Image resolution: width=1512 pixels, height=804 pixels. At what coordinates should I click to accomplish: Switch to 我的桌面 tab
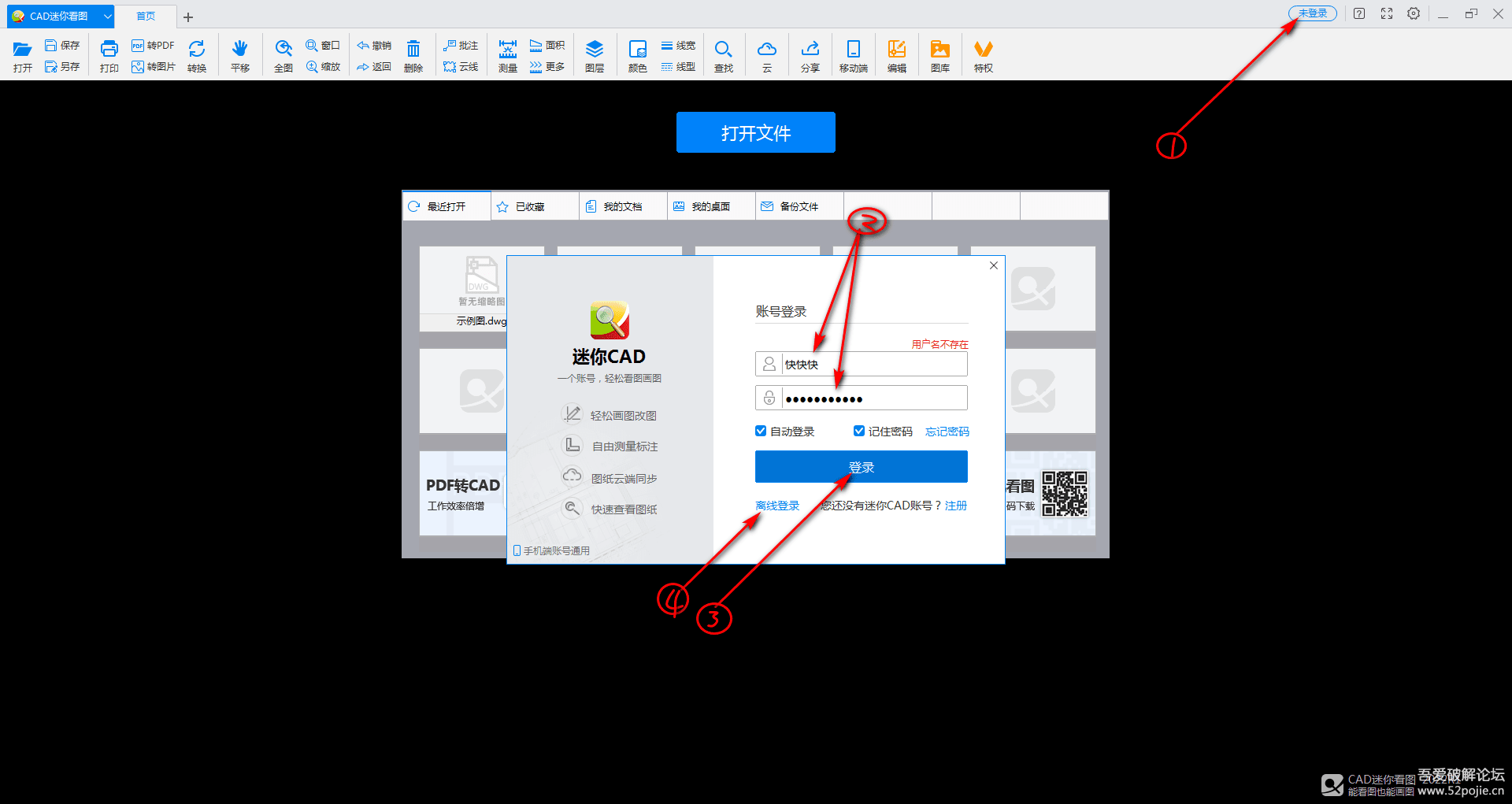(x=711, y=206)
